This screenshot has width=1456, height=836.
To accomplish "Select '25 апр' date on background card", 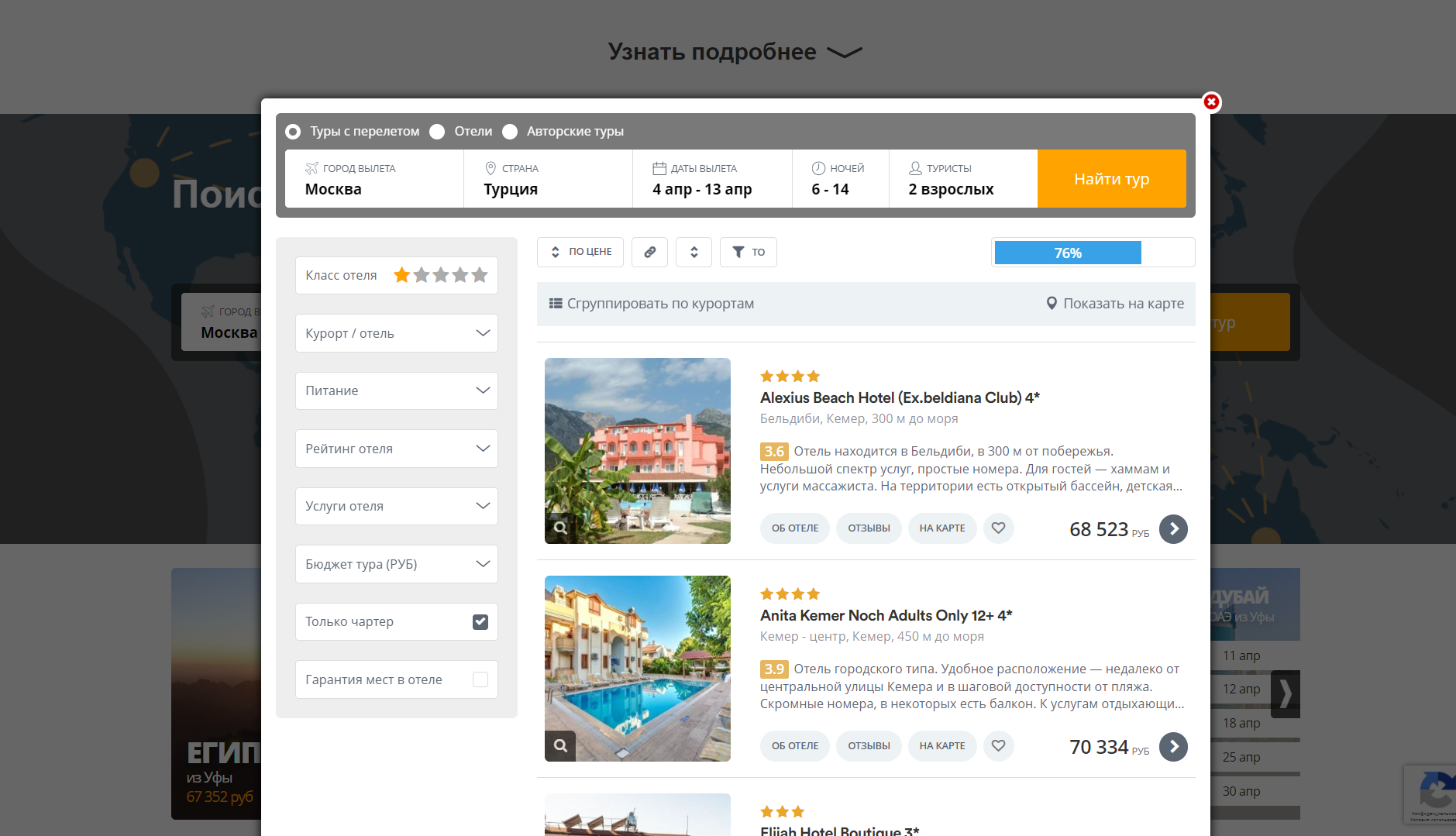I will point(1241,757).
